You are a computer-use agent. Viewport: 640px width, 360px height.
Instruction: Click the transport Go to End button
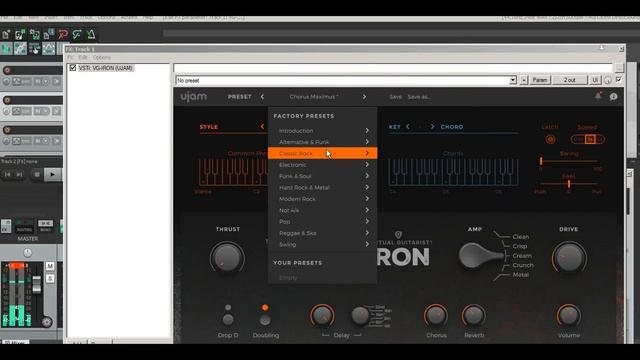point(19,174)
